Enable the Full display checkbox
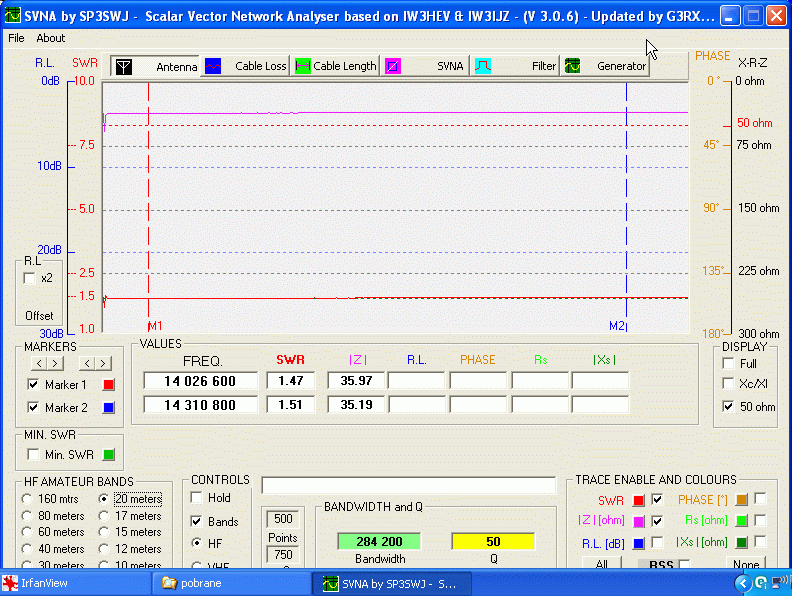 (727, 364)
